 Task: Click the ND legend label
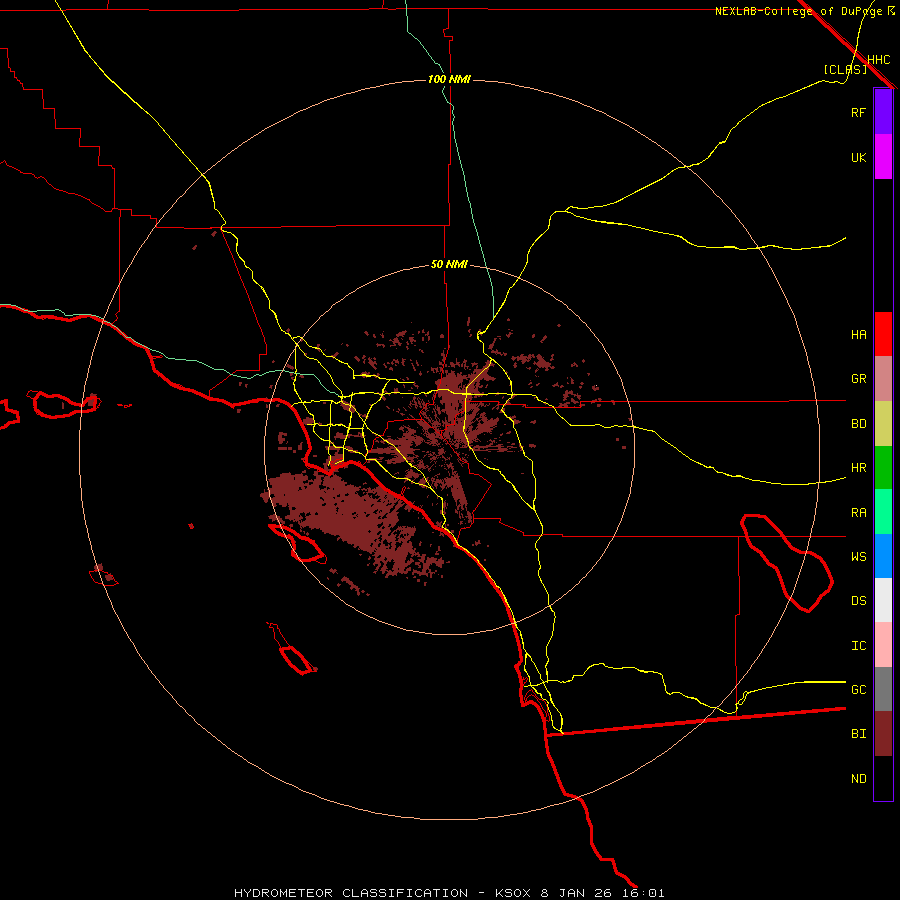(x=859, y=779)
